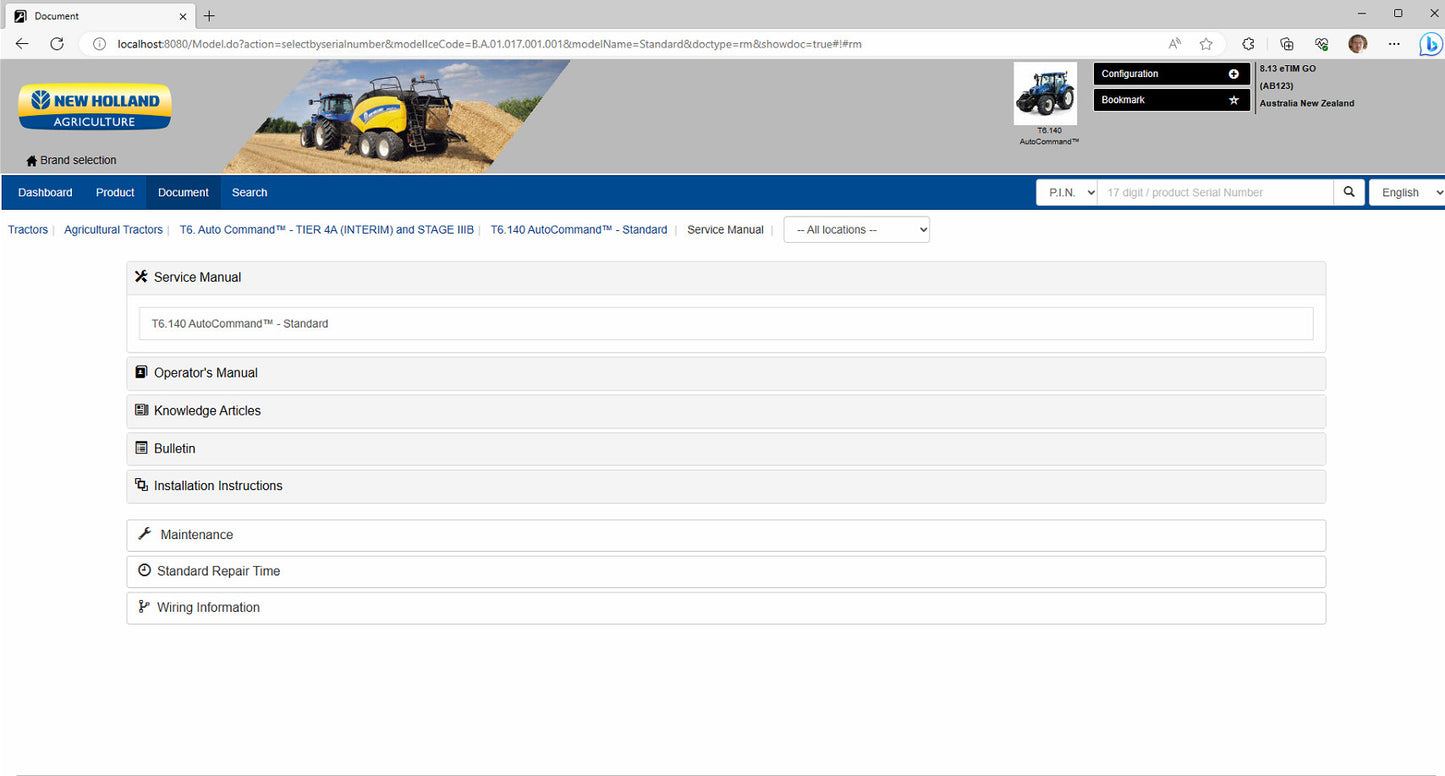Open the Product menu
Screen dimensions: 1445x776
tap(115, 192)
